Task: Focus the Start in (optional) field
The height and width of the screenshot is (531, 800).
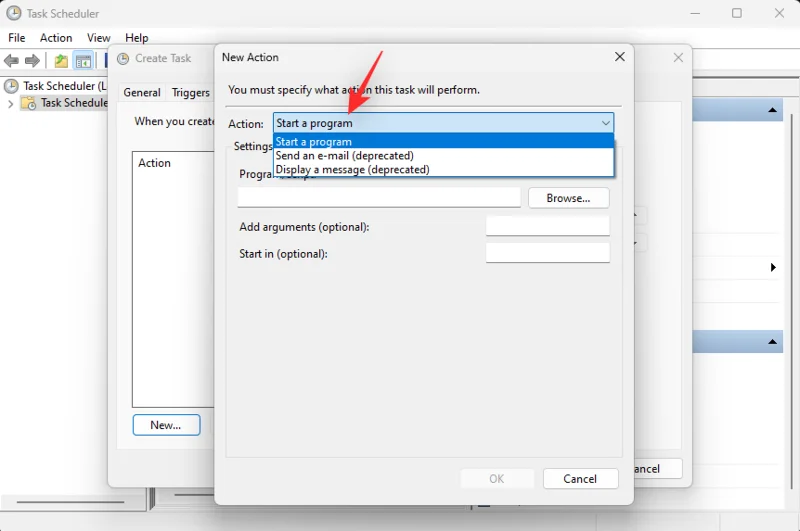Action: (547, 253)
